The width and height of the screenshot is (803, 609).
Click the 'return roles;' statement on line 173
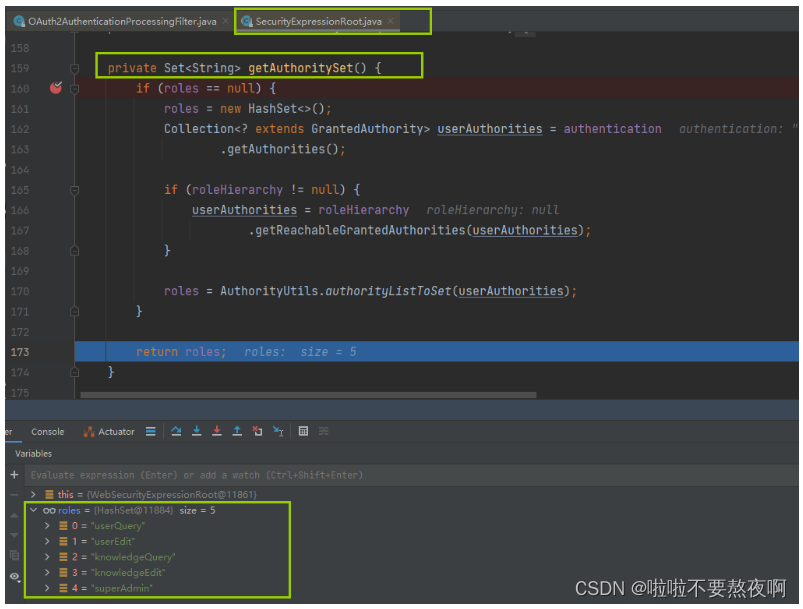[181, 352]
